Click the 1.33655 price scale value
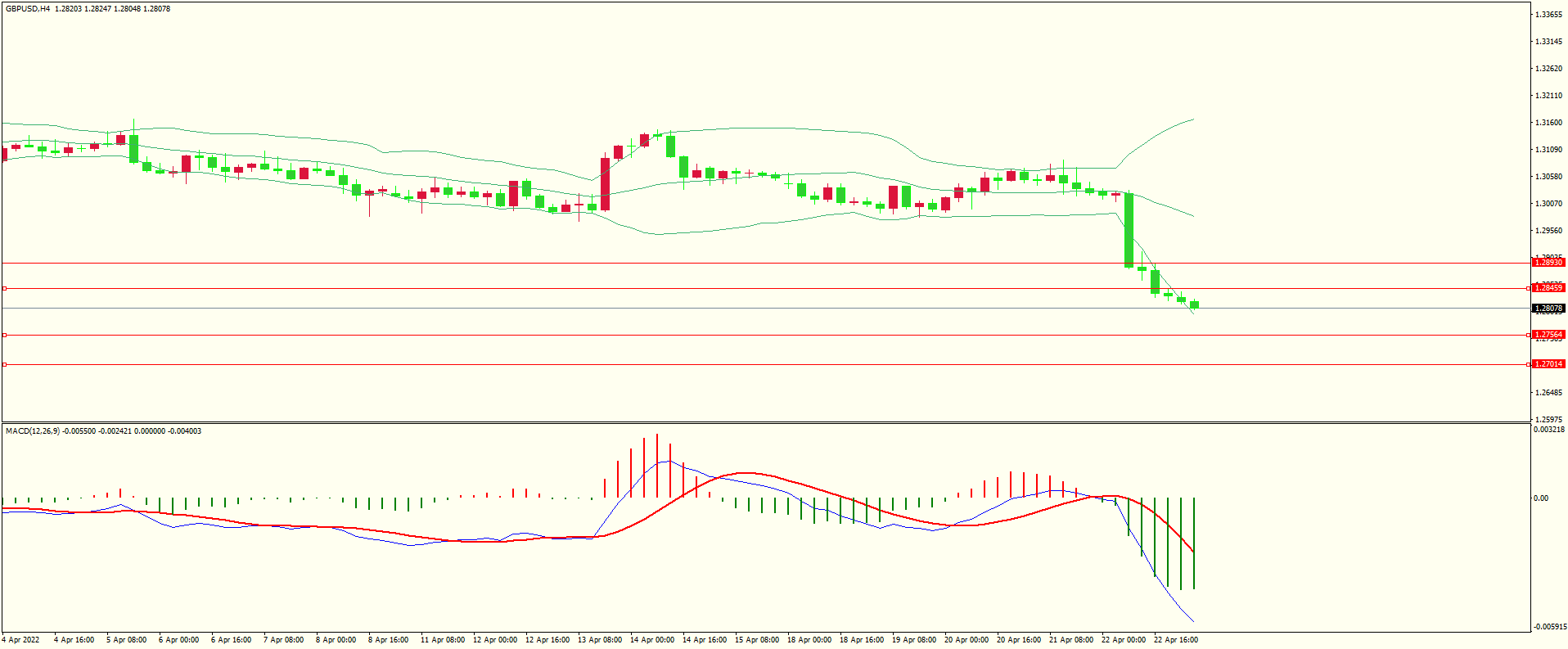Image resolution: width=1568 pixels, height=649 pixels. (1548, 15)
